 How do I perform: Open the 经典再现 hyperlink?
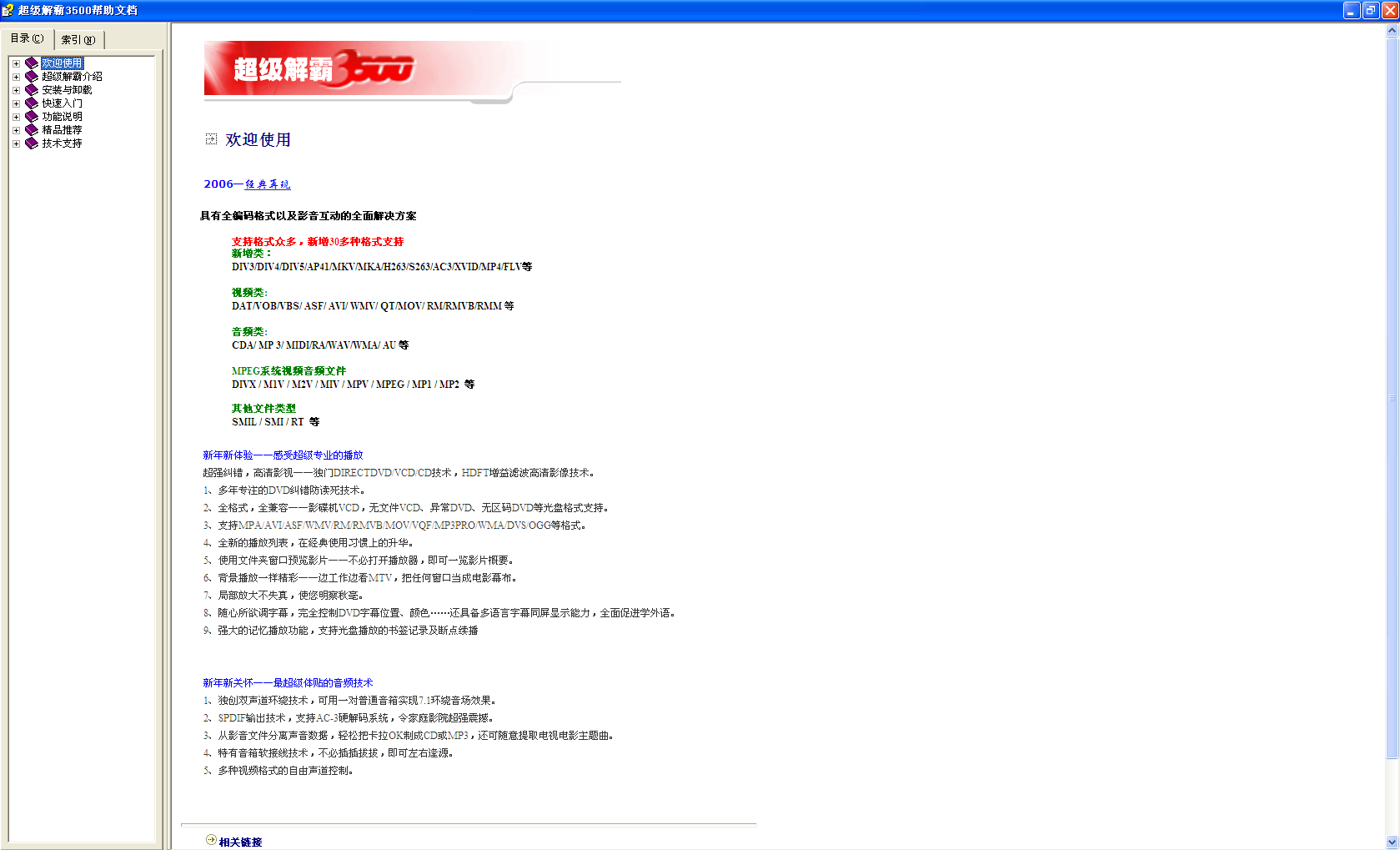click(268, 184)
